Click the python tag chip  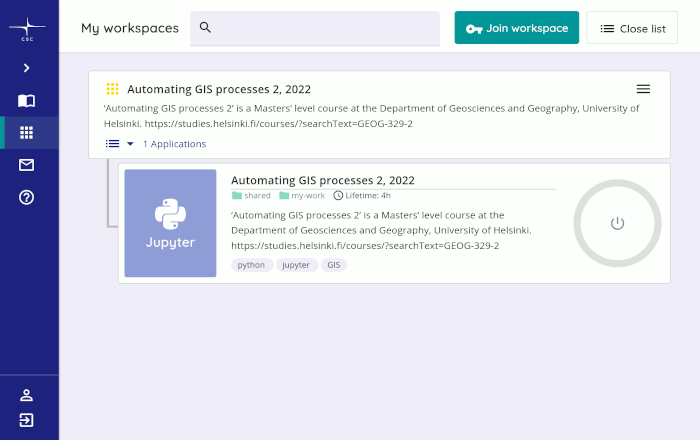click(x=251, y=265)
